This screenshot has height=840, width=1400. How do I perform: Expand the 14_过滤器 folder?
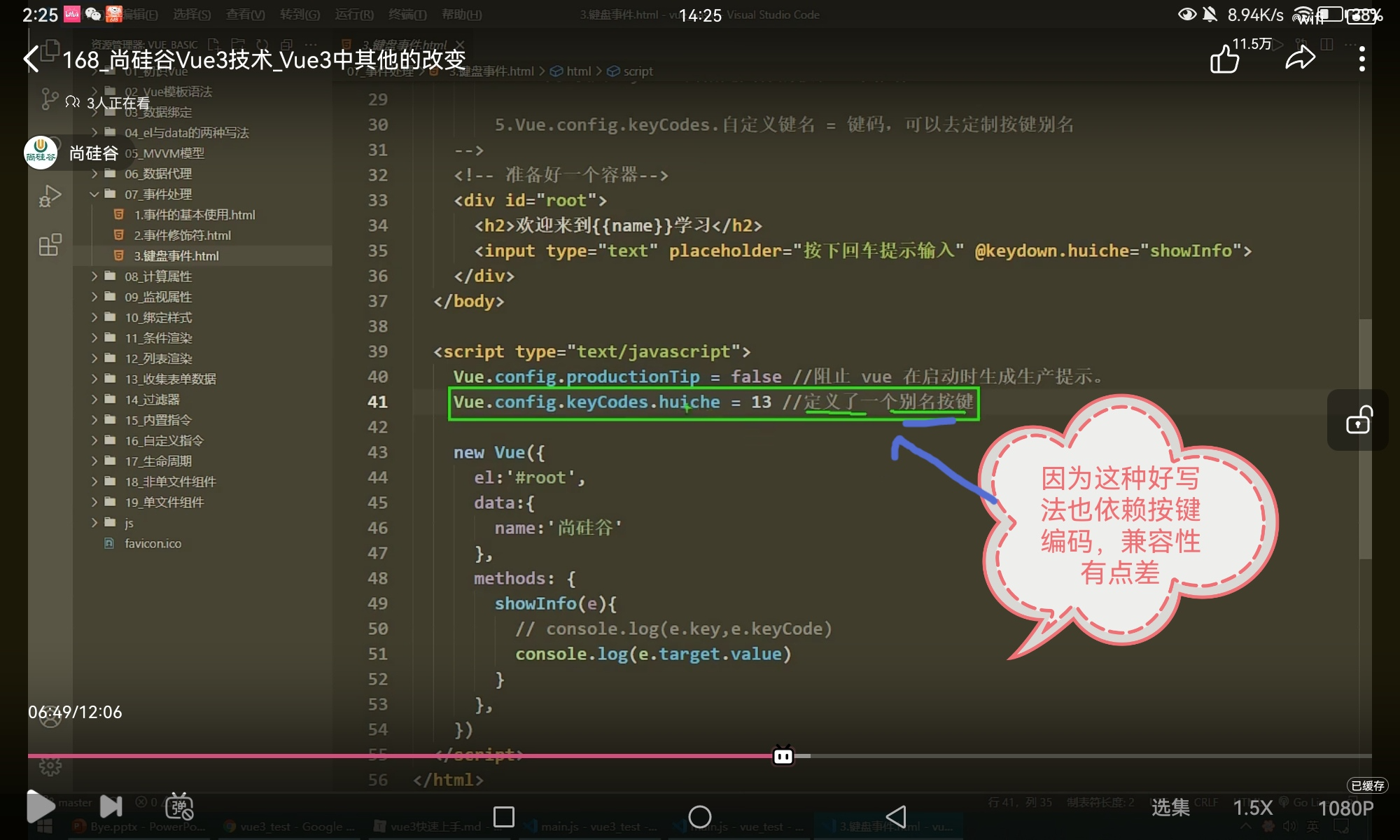click(x=152, y=400)
